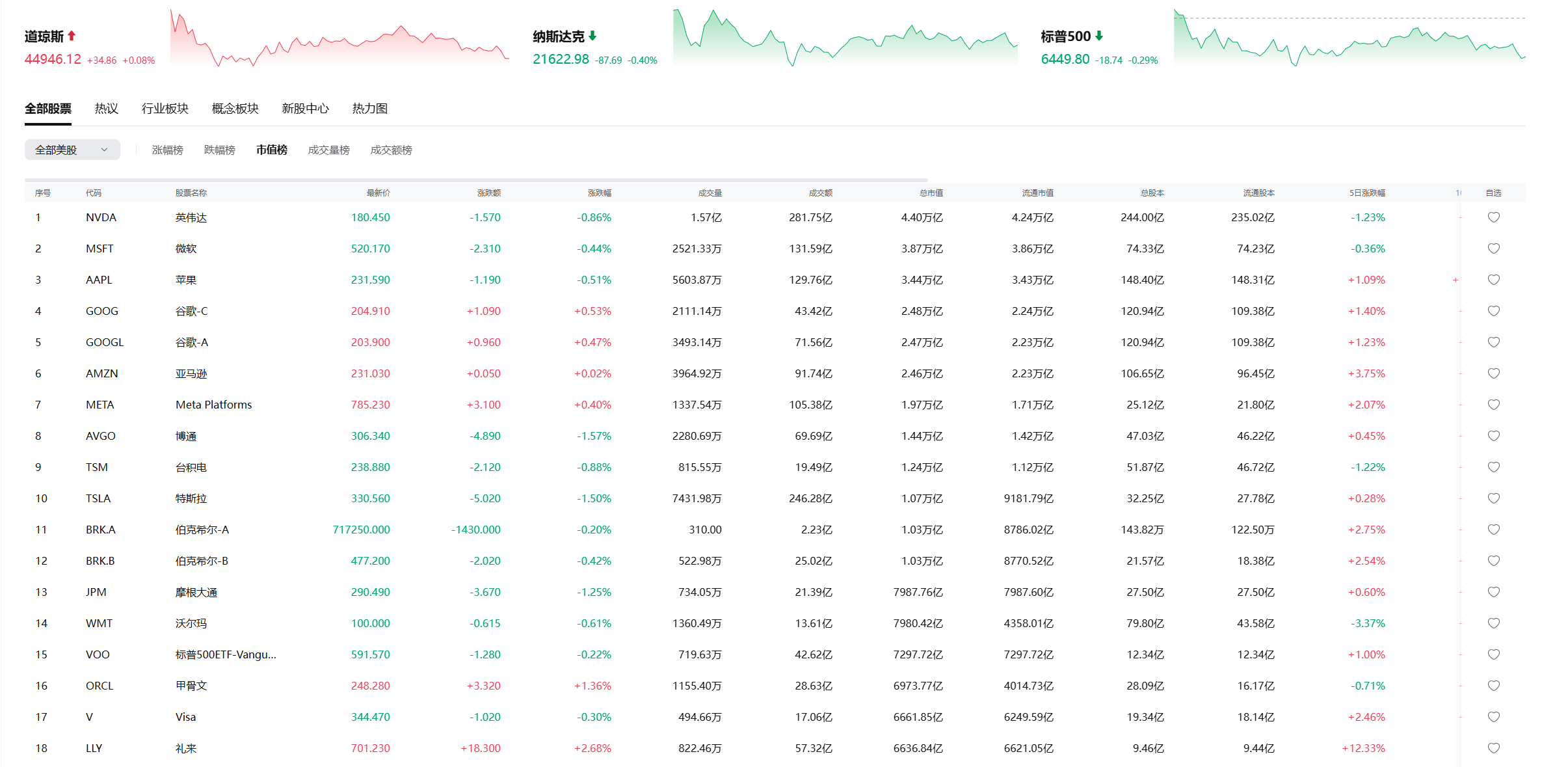Switch to 全部股票 tab
The image size is (1568, 767).
coord(48,109)
